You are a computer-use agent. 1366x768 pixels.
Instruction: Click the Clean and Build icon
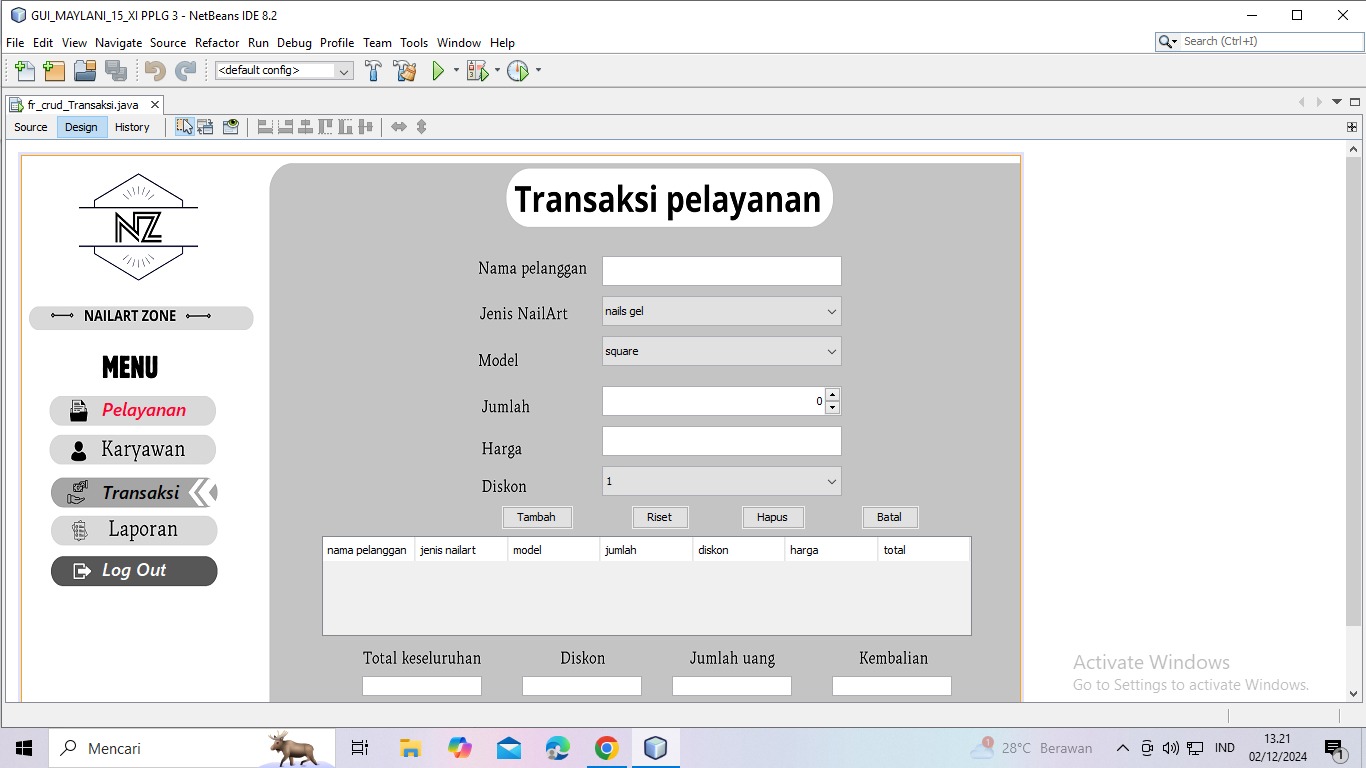pos(404,71)
